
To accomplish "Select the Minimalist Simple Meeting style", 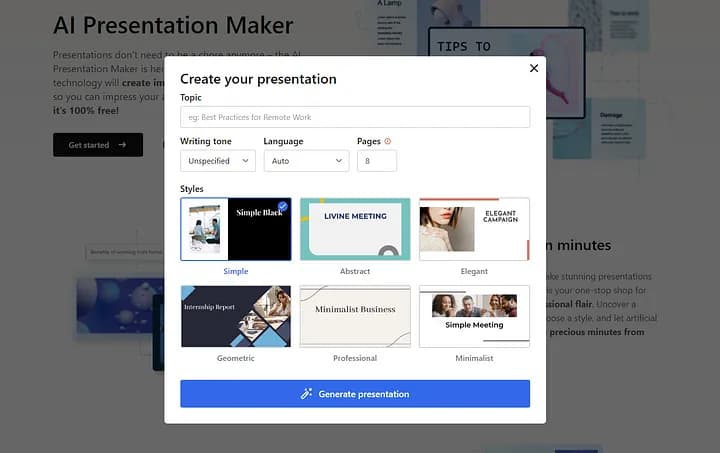I will coord(474,316).
